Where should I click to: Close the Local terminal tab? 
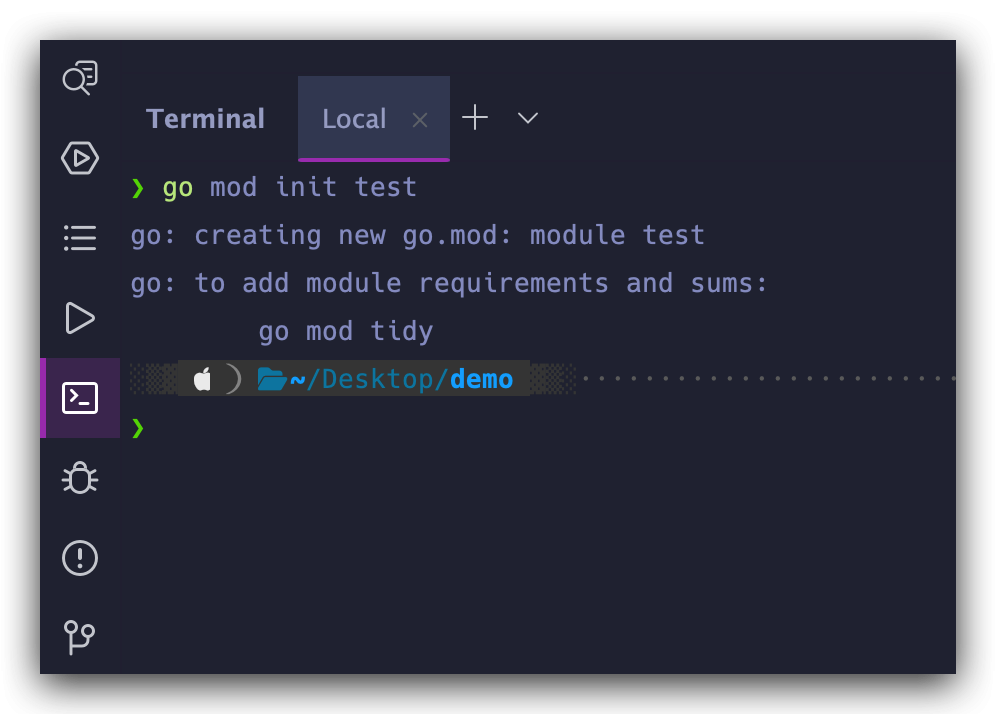coord(420,120)
